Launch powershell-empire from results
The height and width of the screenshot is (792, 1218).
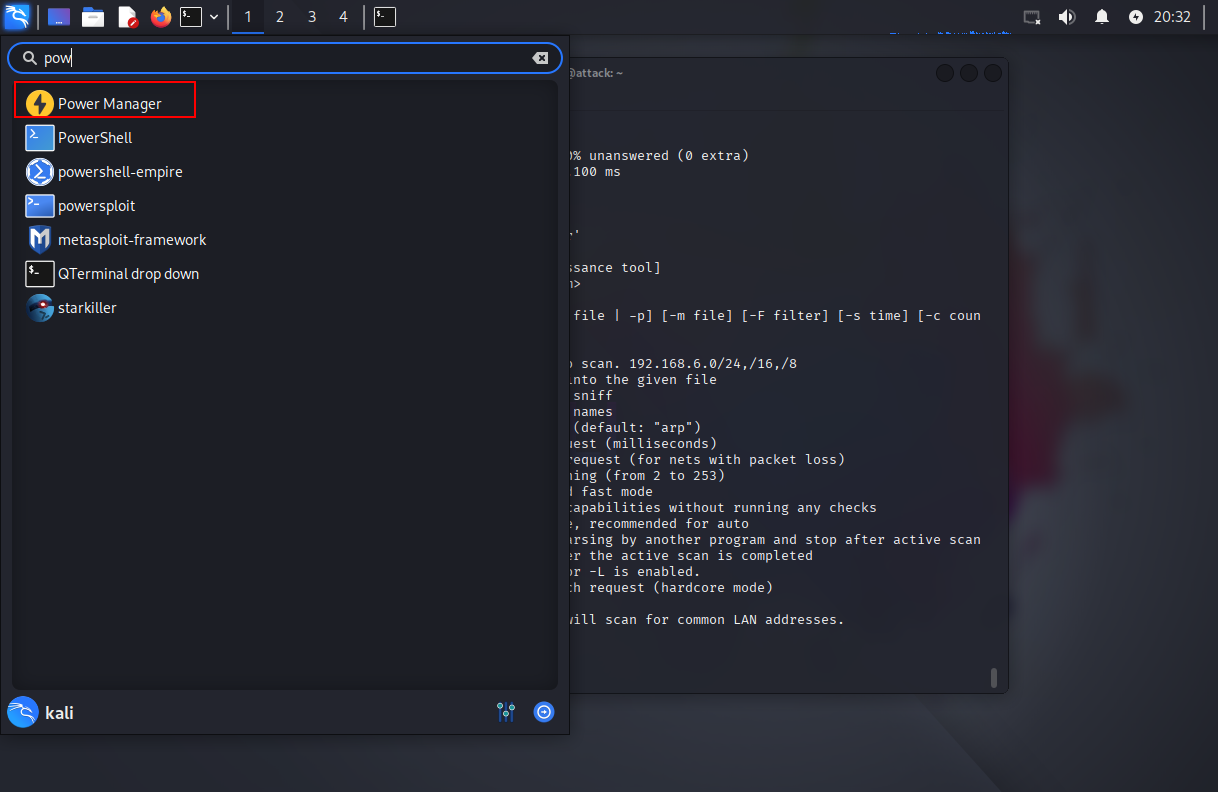click(x=285, y=171)
